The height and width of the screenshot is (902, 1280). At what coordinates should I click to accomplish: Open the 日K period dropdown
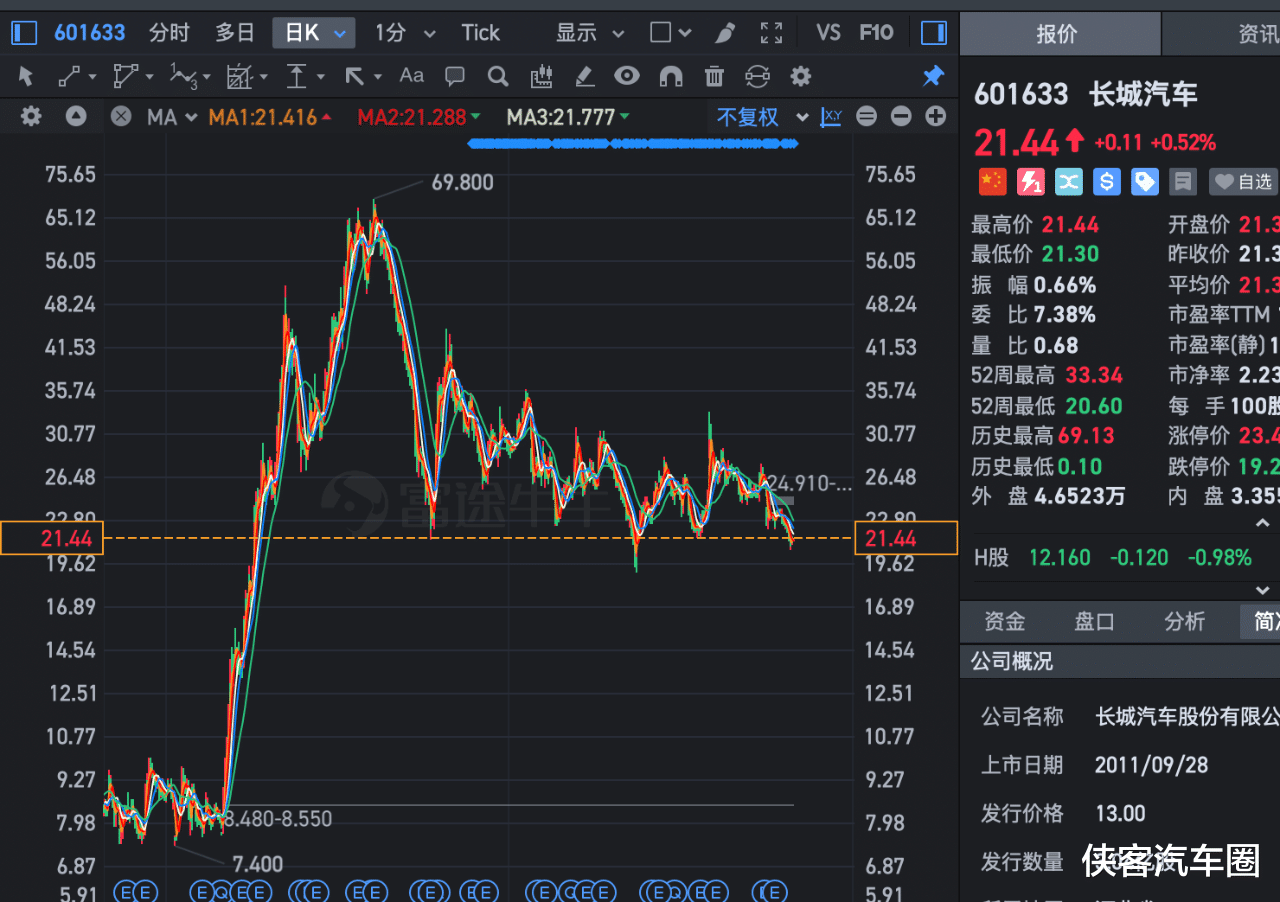tap(314, 33)
